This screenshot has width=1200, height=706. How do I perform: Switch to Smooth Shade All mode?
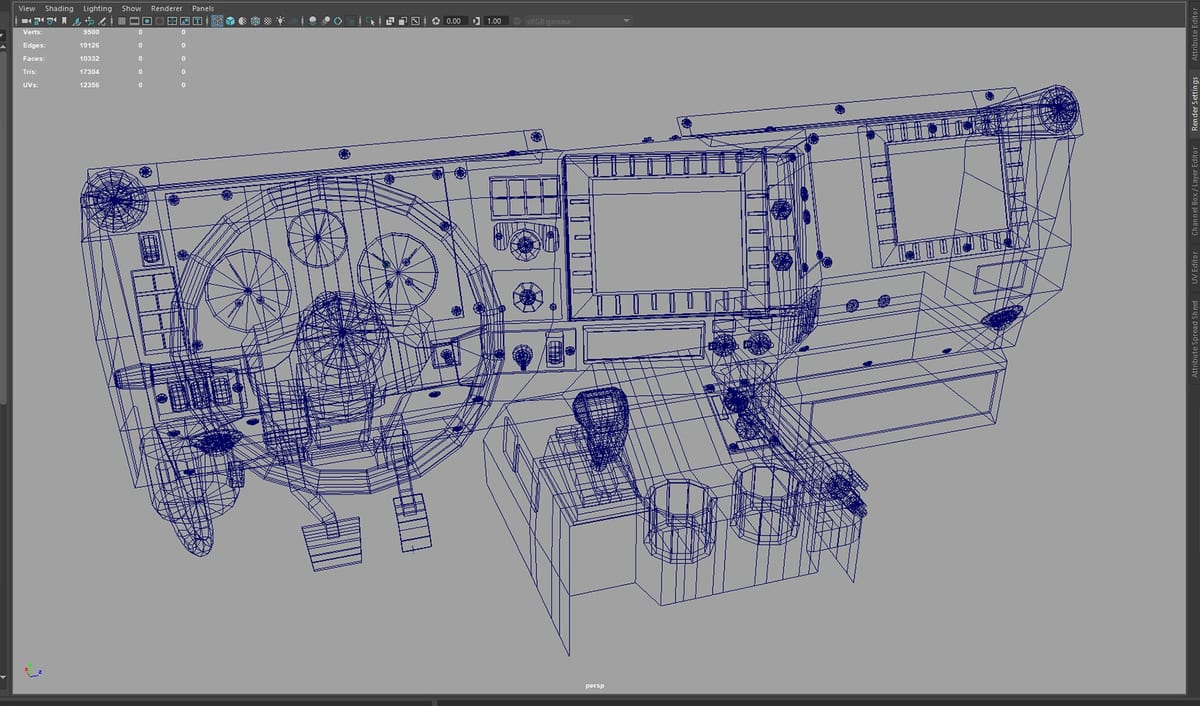[x=230, y=21]
